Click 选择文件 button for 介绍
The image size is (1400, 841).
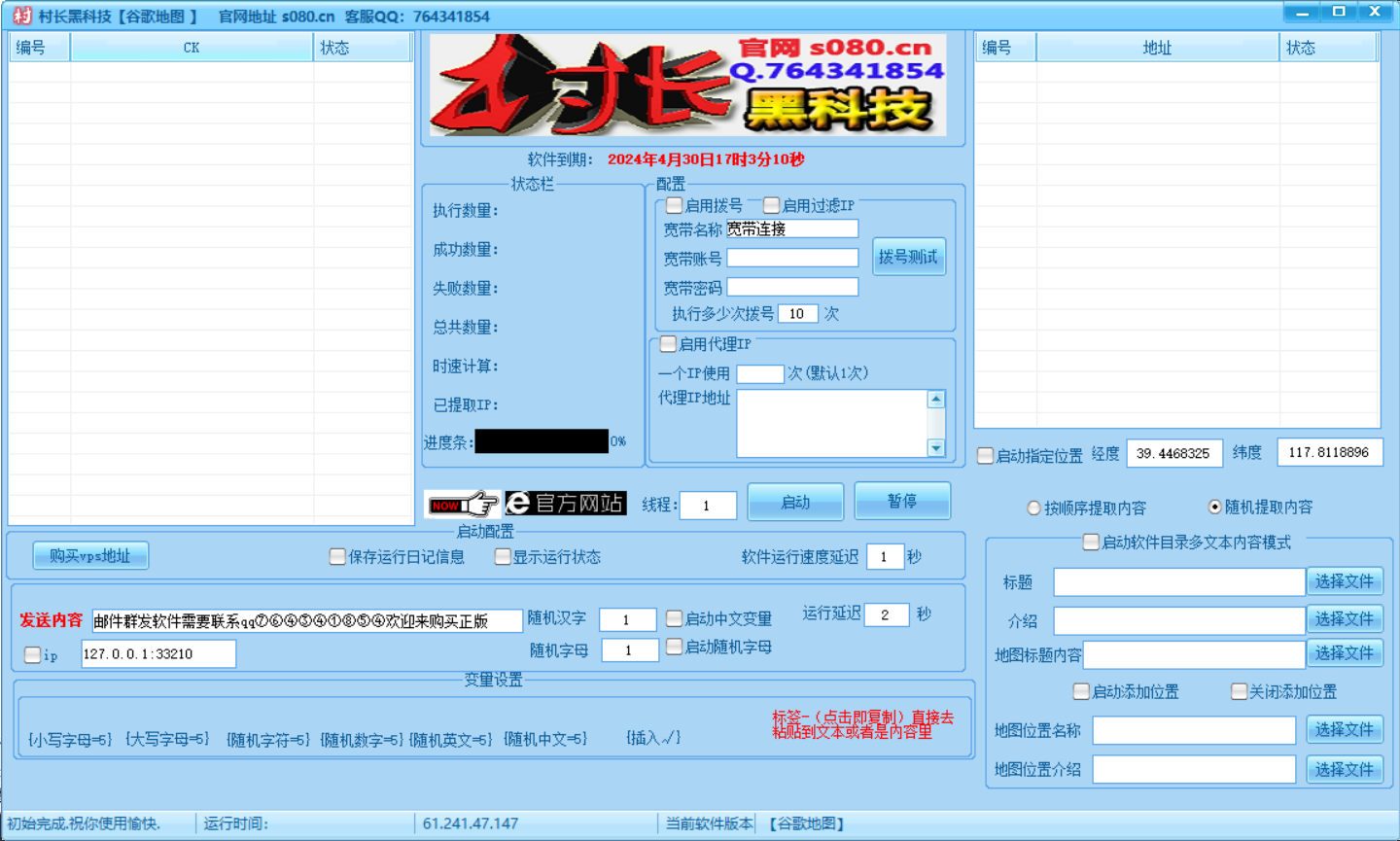[1345, 619]
